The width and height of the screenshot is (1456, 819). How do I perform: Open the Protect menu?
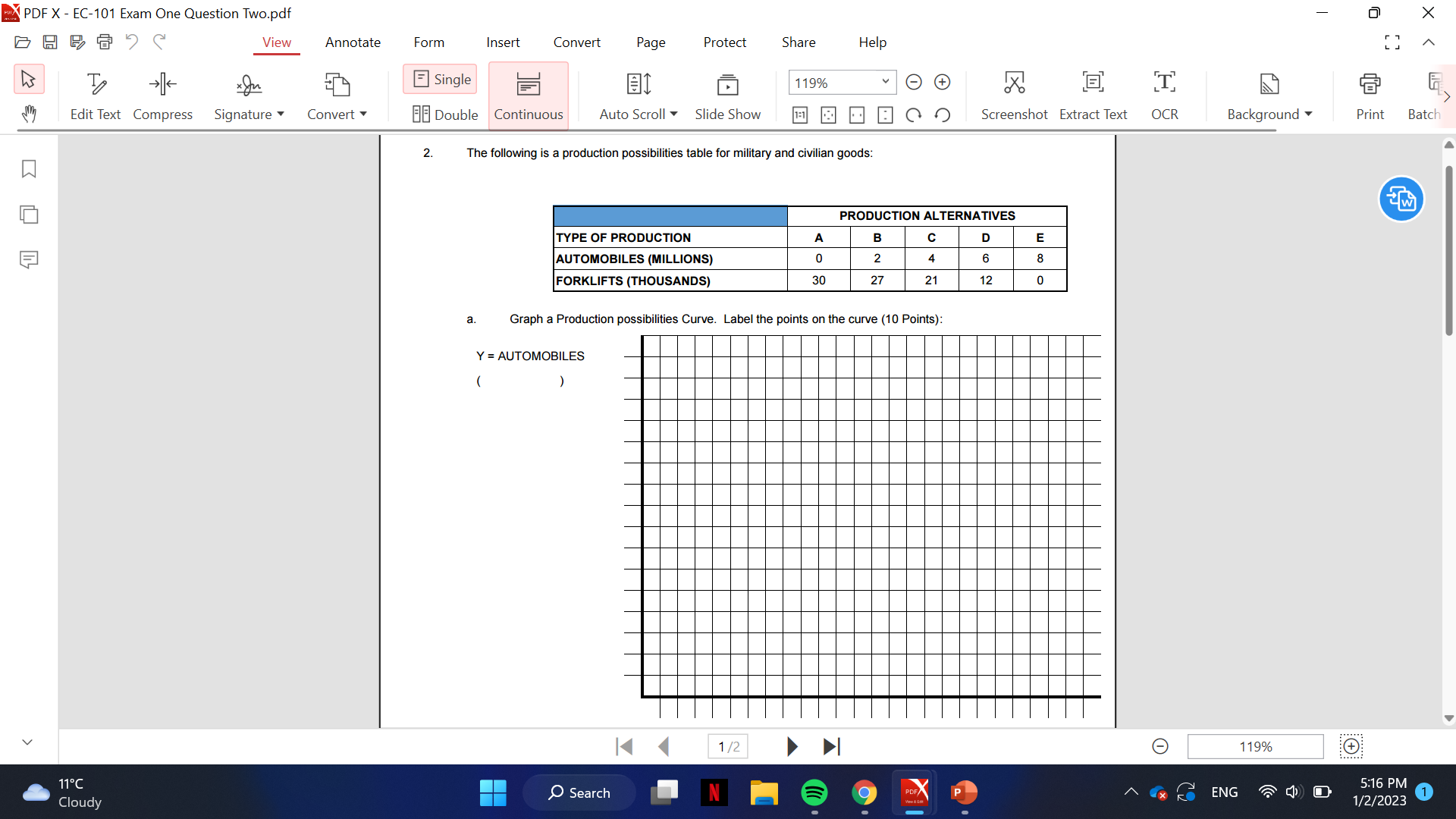point(724,42)
